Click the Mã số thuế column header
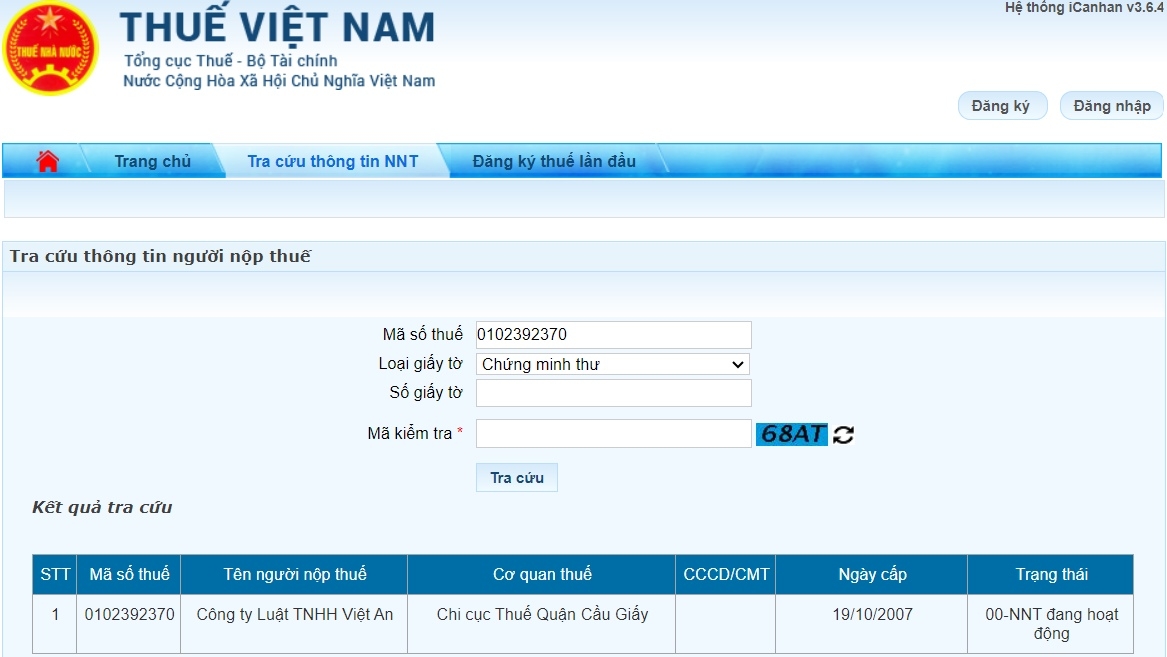The width and height of the screenshot is (1167, 657). [x=130, y=574]
